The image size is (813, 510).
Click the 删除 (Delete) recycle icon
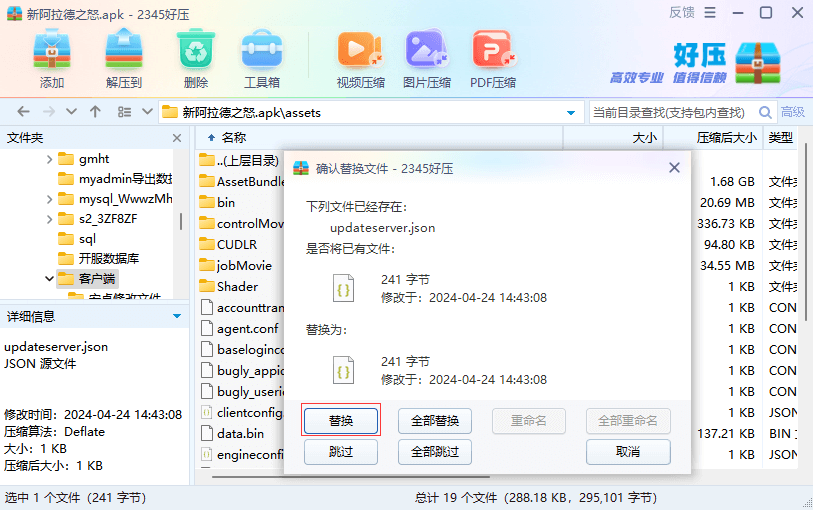coord(196,51)
